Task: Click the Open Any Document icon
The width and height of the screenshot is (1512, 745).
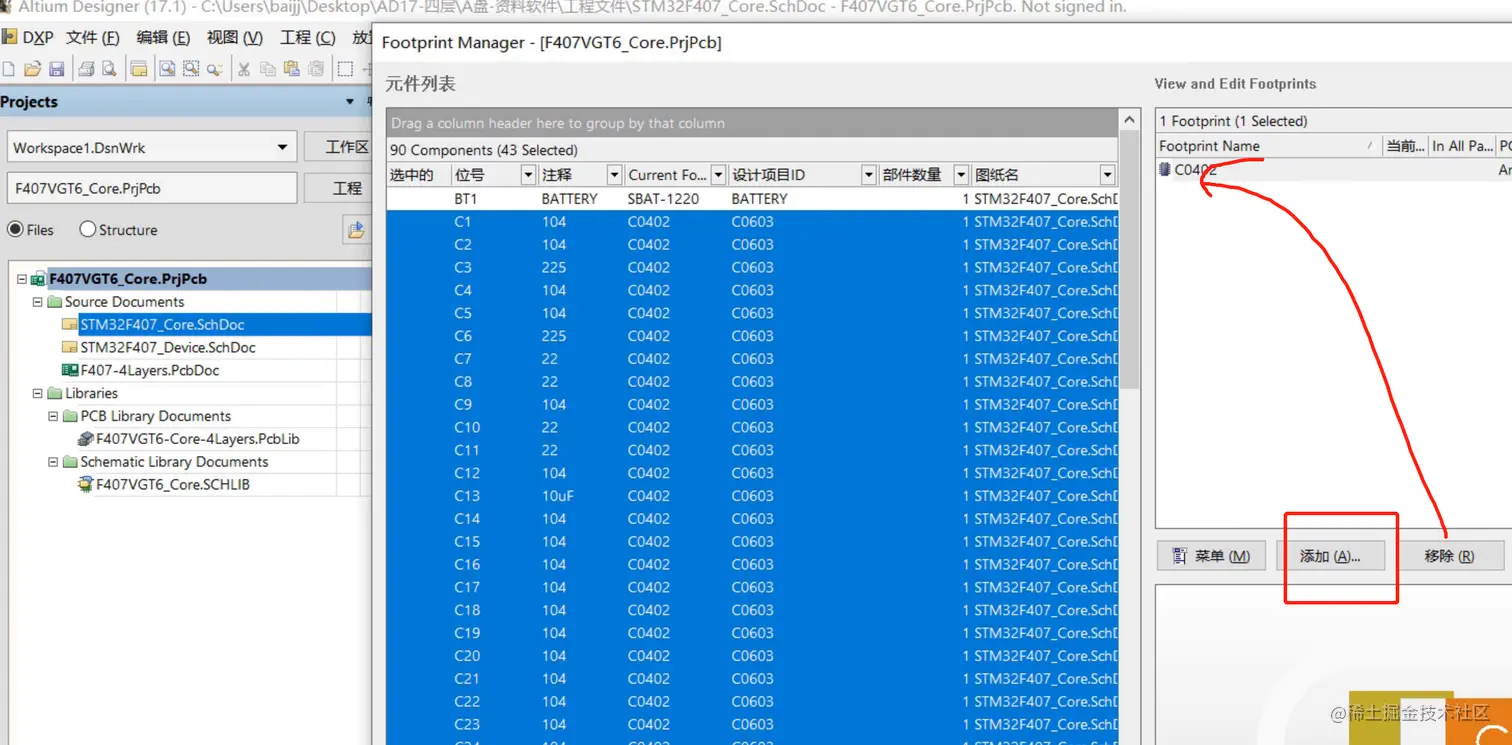Action: pyautogui.click(x=139, y=69)
